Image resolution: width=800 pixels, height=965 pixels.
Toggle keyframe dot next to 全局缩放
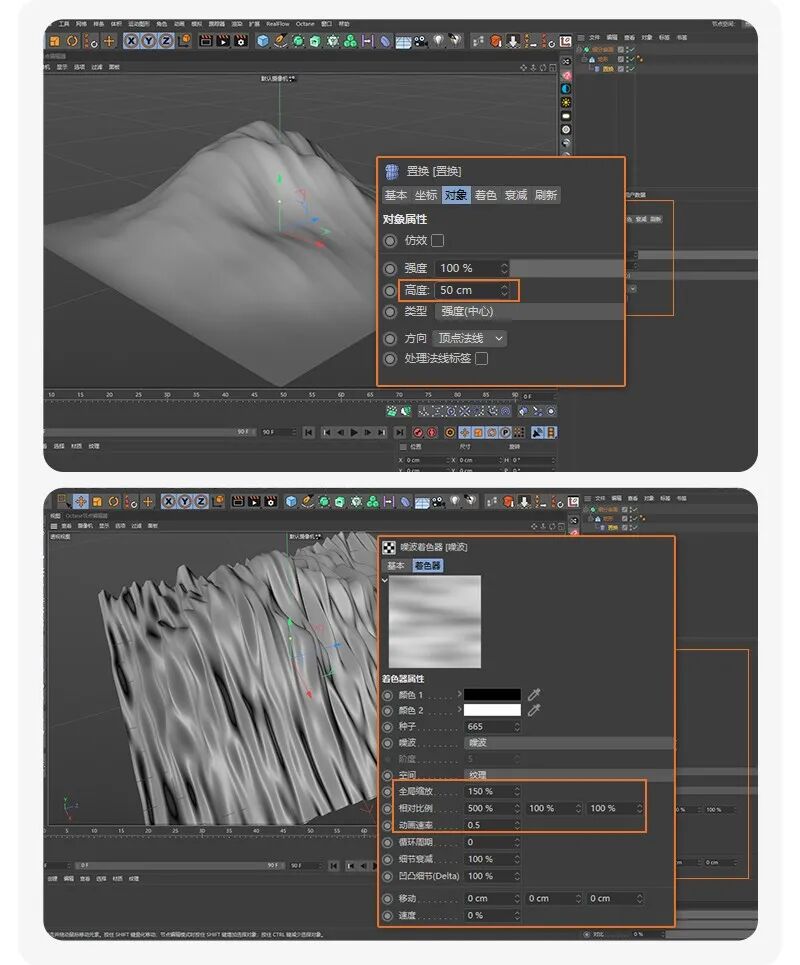(387, 791)
